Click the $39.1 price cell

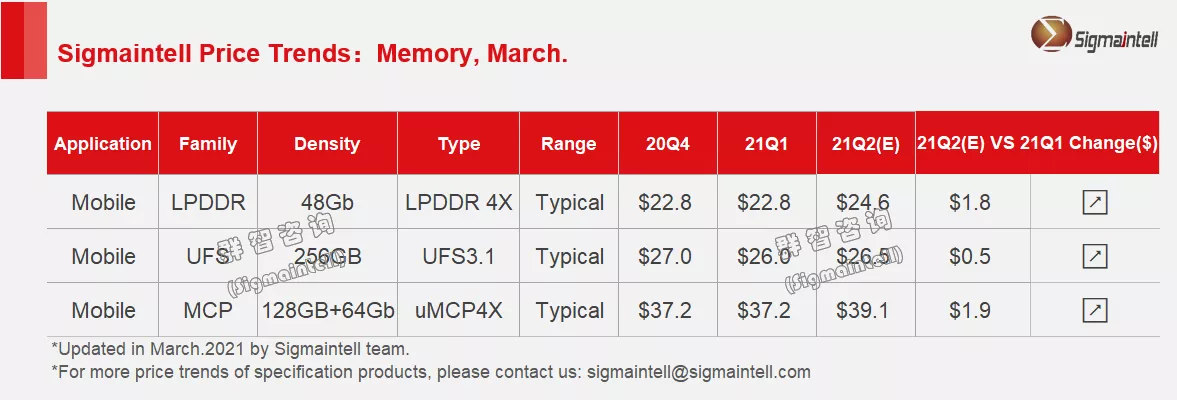(x=865, y=311)
